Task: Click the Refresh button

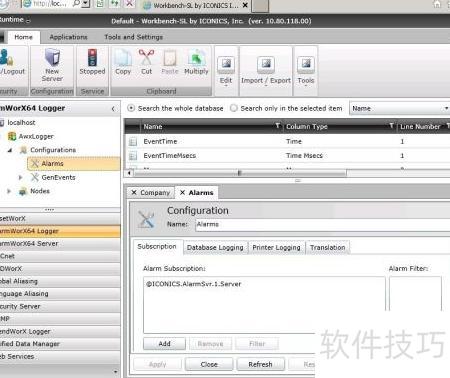Action: [x=260, y=364]
